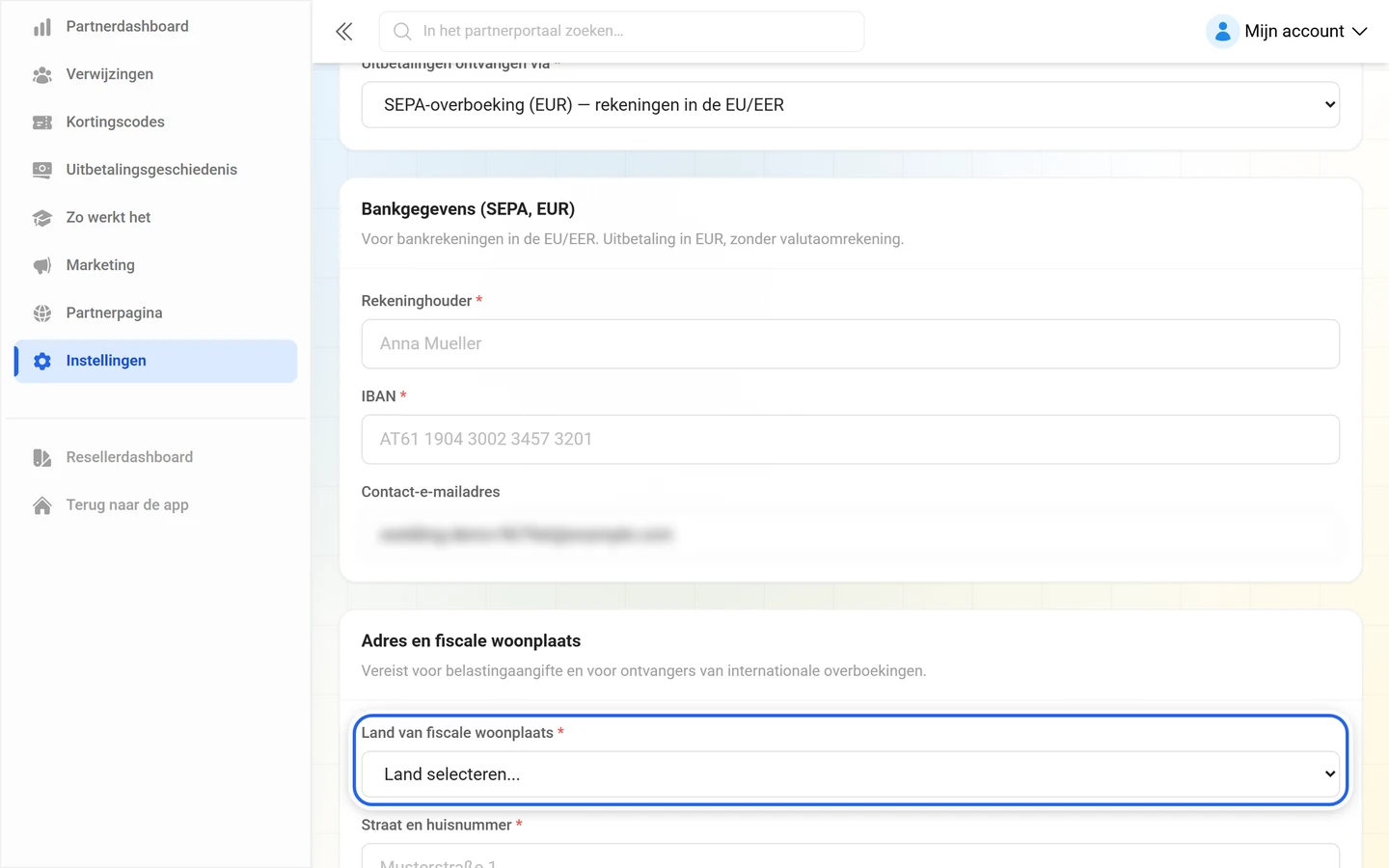Click the IBAN input field
The image size is (1389, 868).
[x=850, y=440]
